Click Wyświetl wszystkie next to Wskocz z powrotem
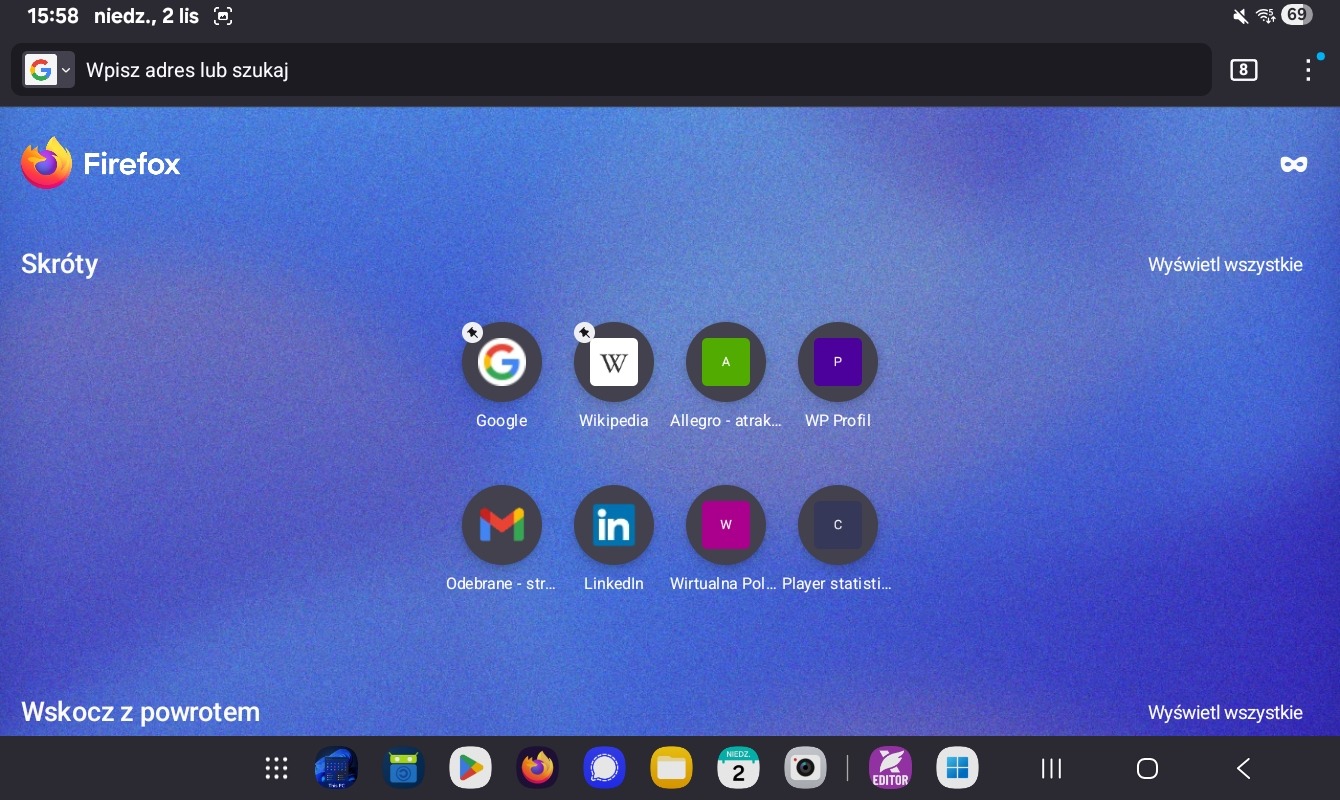 point(1224,713)
